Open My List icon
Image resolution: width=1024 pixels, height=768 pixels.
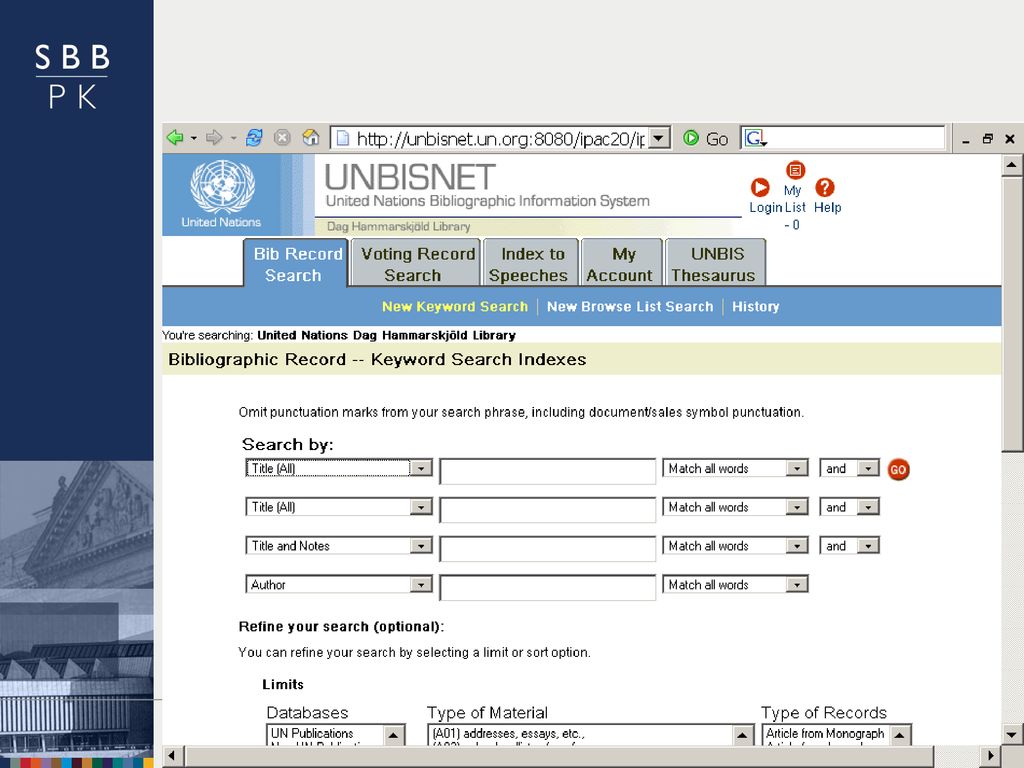pyautogui.click(x=795, y=170)
